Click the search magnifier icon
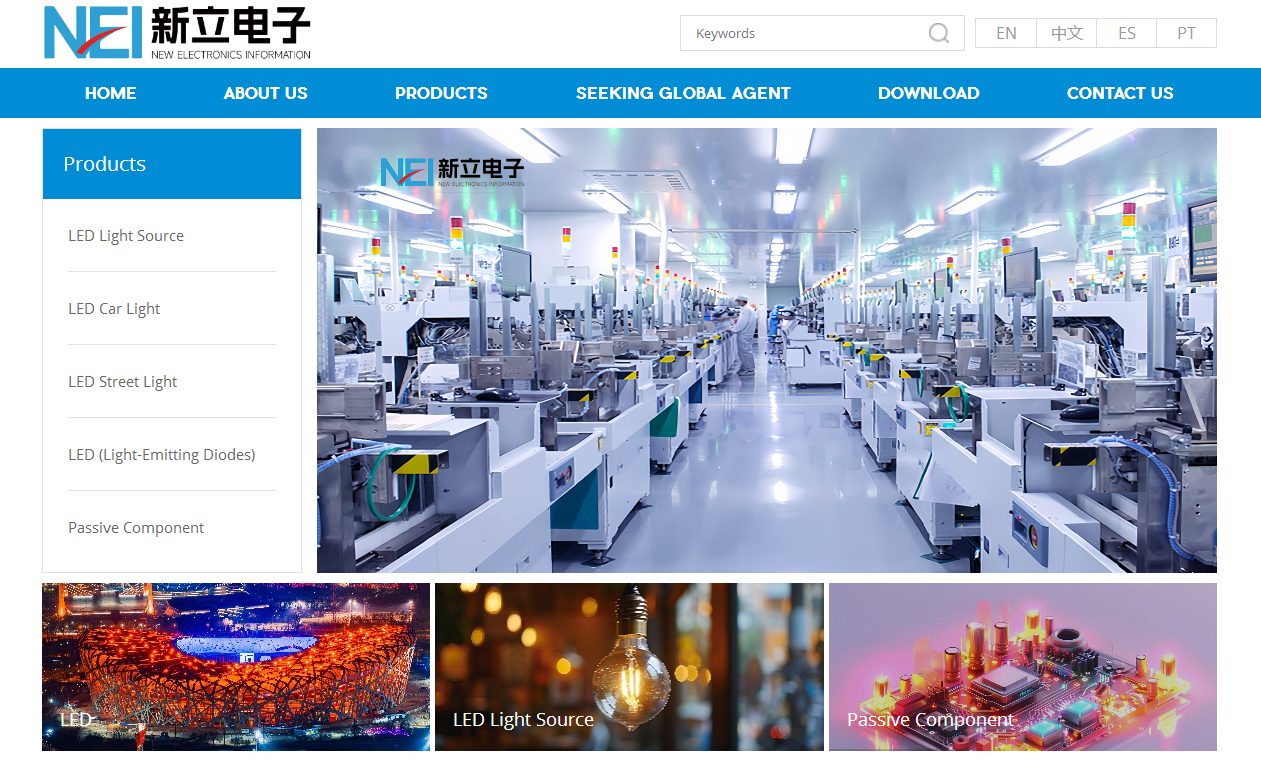Screen dimensions: 1261x768 click(938, 33)
